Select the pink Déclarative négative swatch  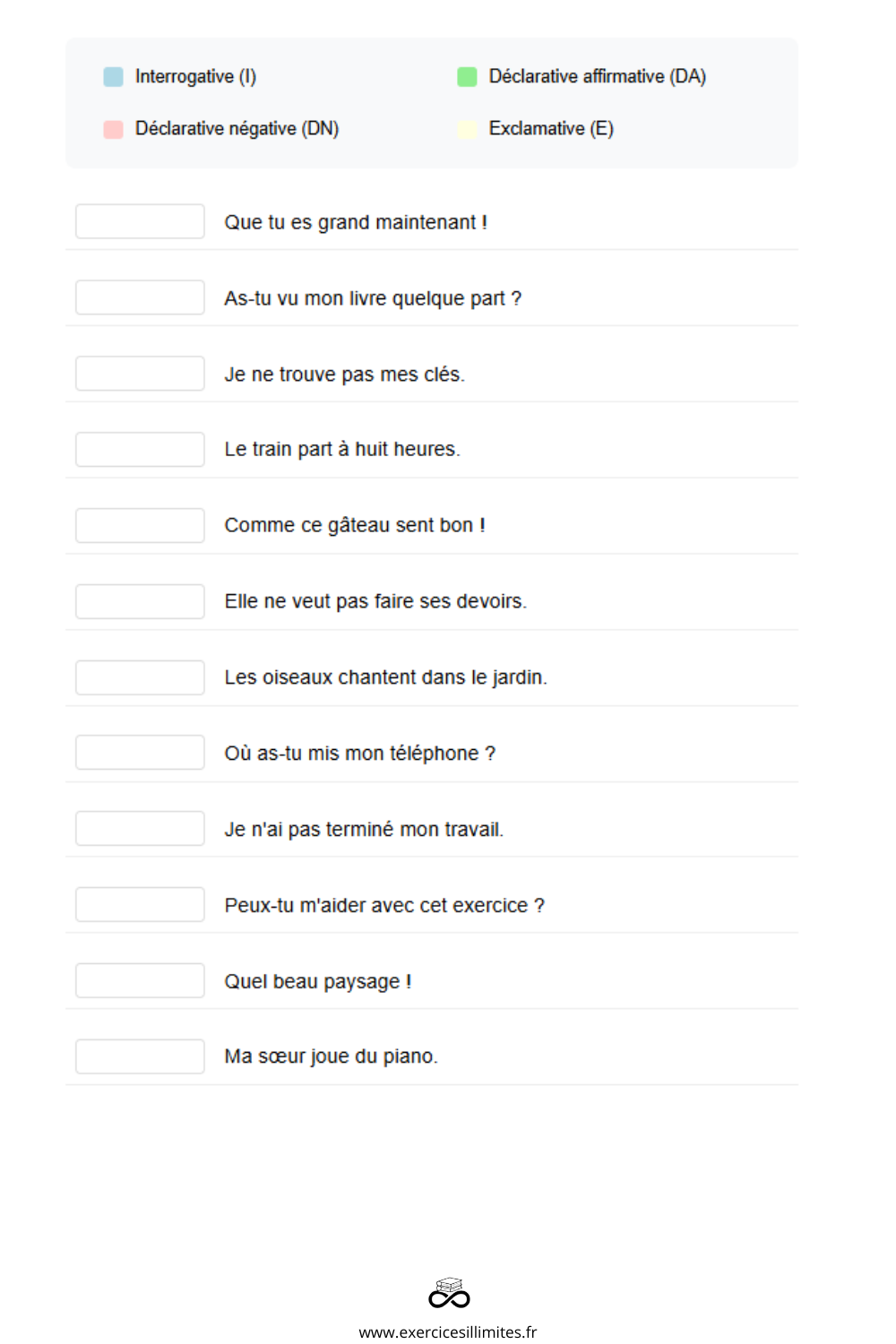[x=113, y=129]
